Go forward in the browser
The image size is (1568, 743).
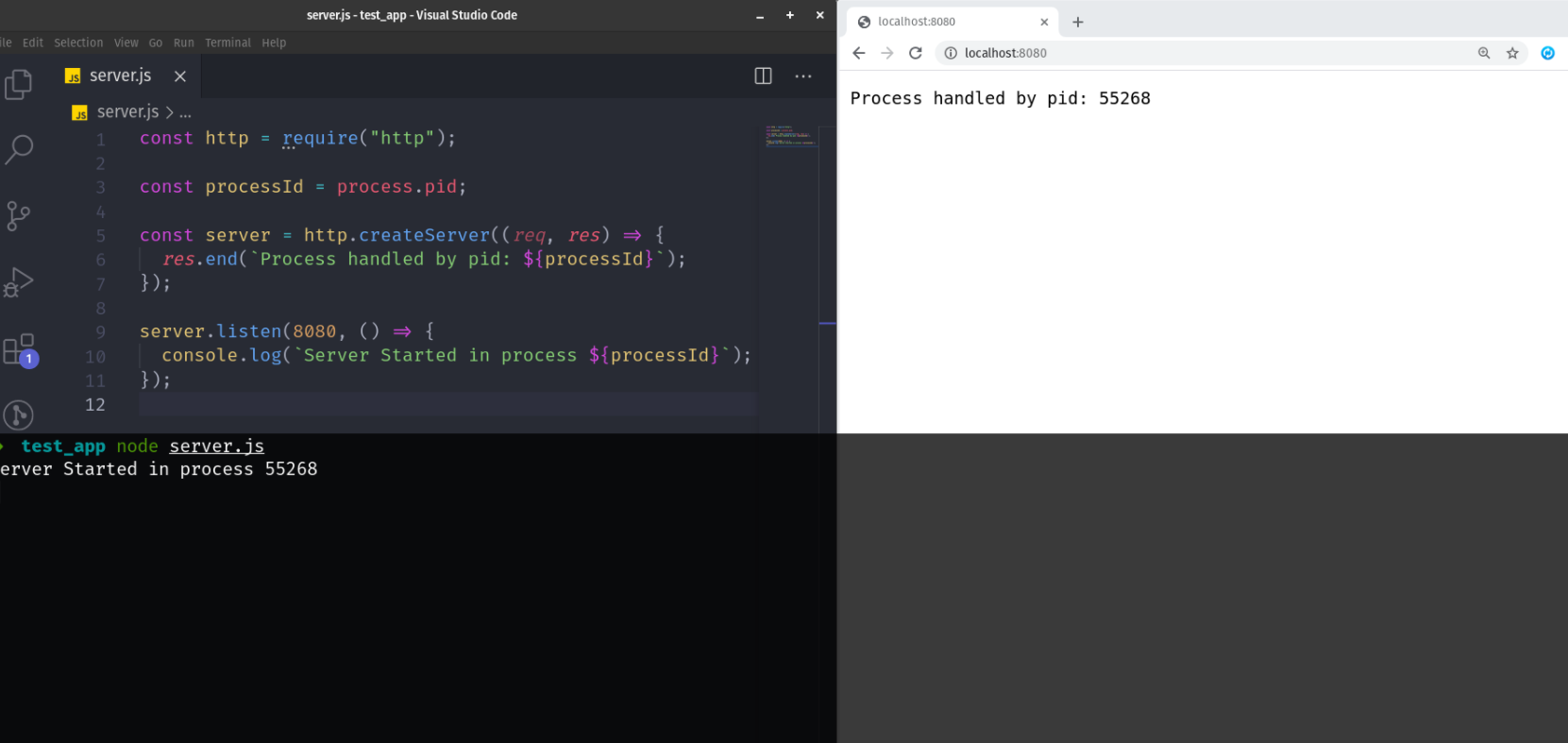886,53
